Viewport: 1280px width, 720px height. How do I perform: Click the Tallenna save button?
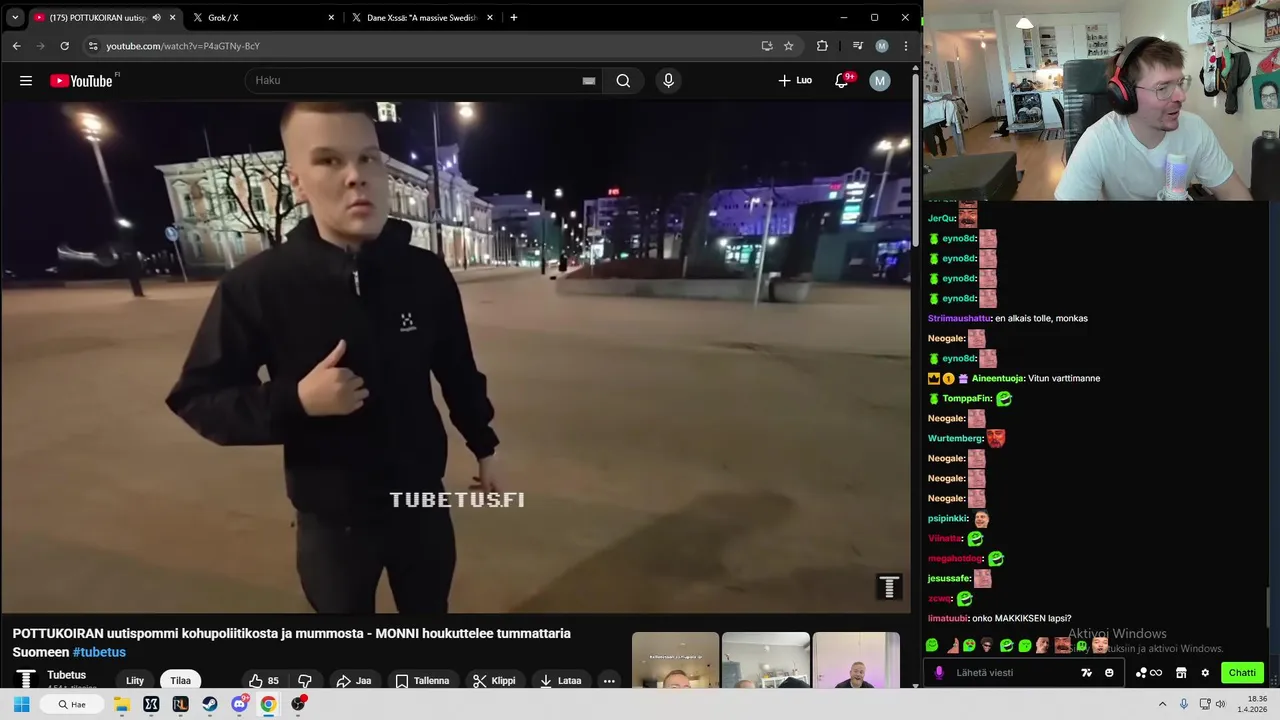(x=422, y=681)
